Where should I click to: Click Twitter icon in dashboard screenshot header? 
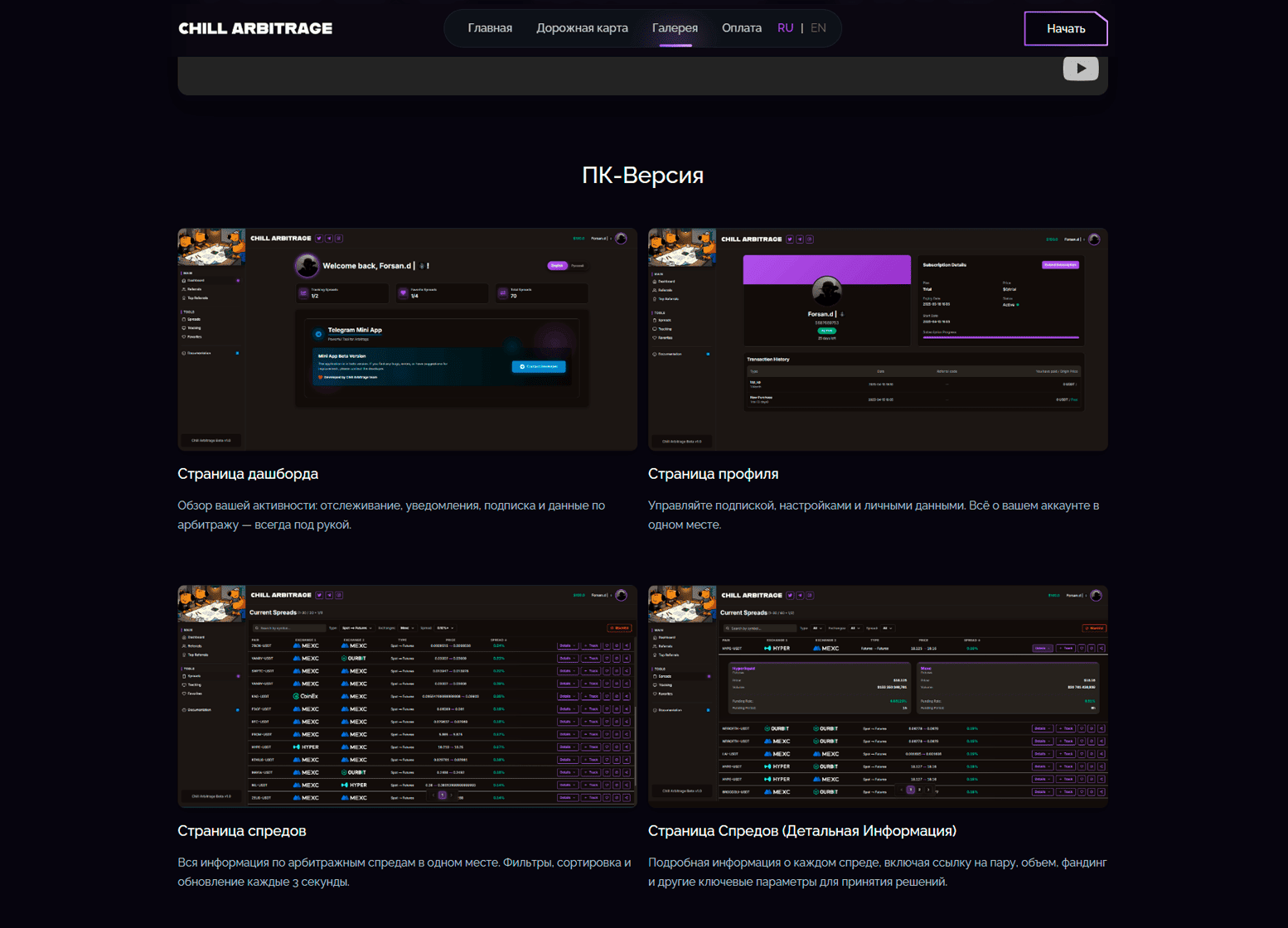point(319,239)
